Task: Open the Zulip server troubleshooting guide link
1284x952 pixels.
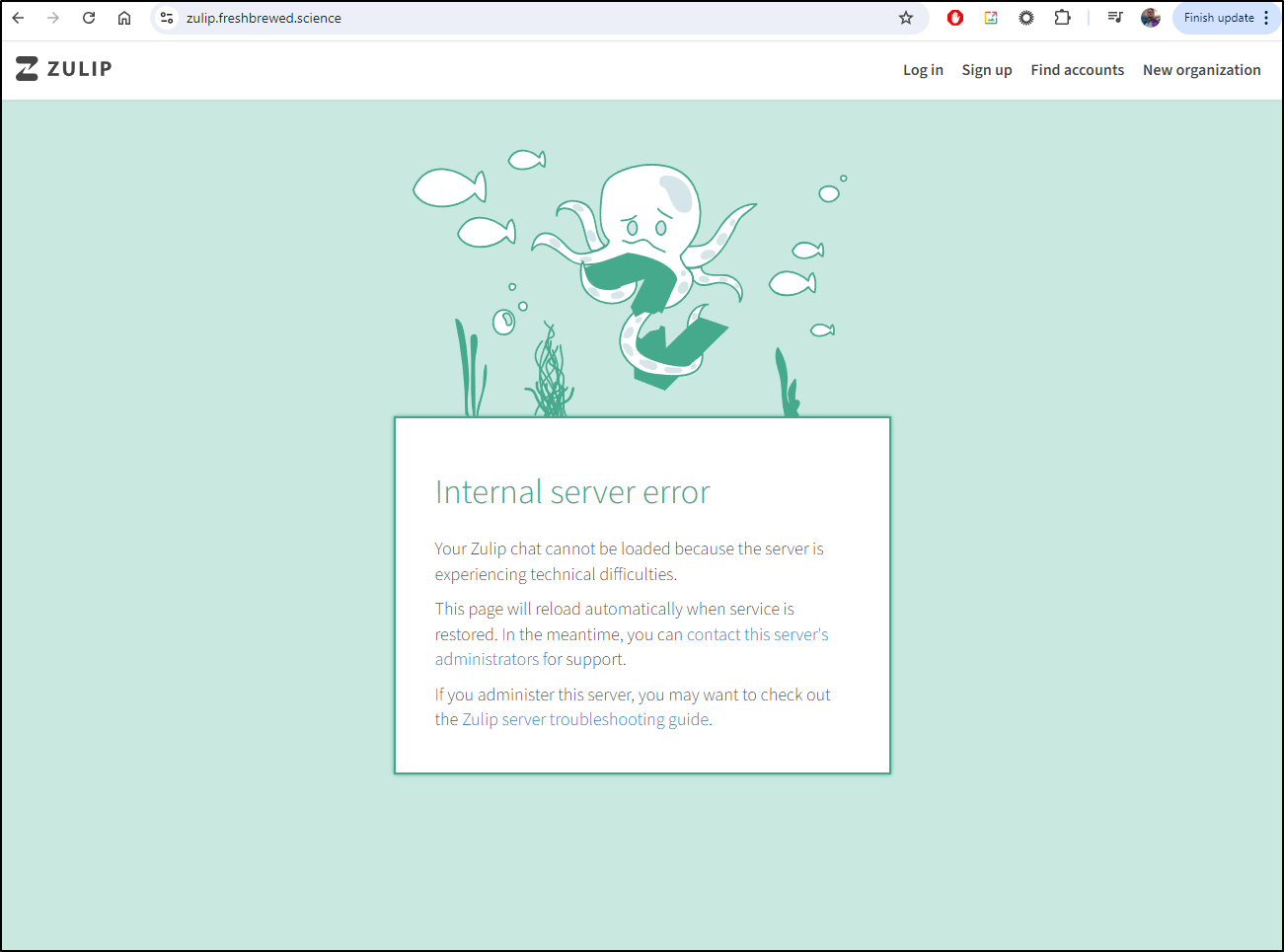Action: pyautogui.click(x=585, y=719)
